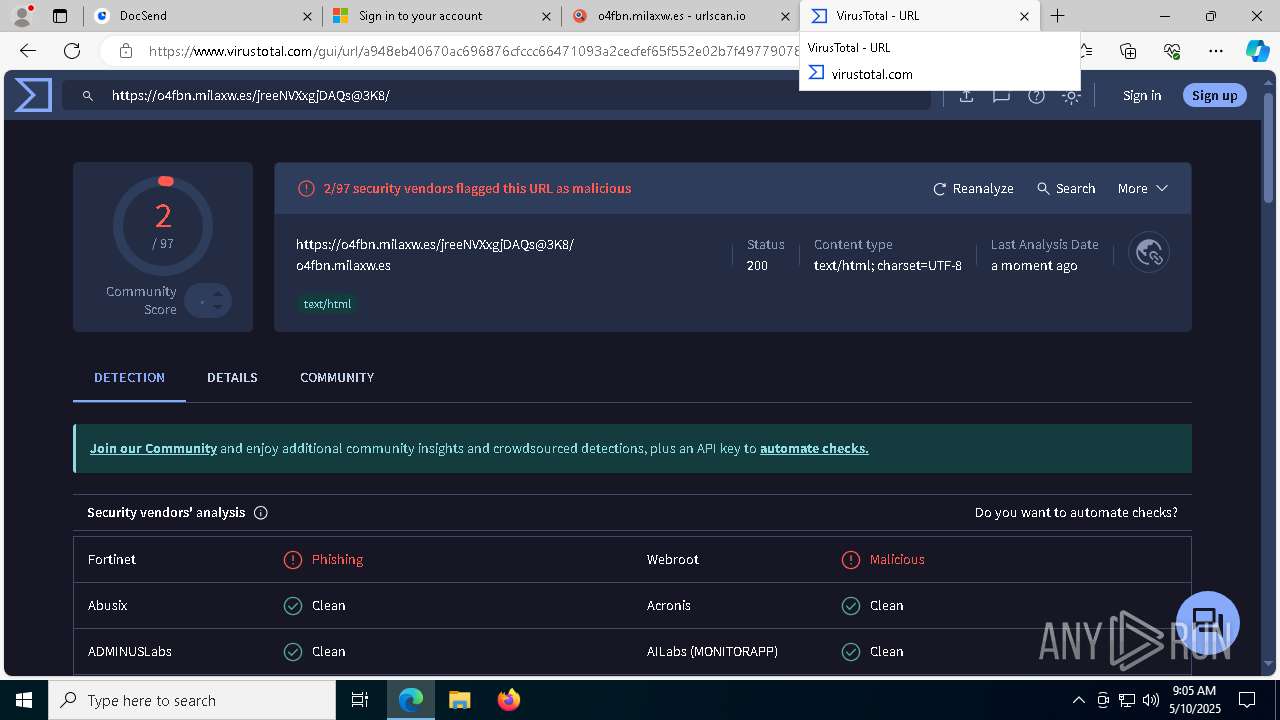
Task: Click the detection score circle gauge
Action: click(163, 226)
